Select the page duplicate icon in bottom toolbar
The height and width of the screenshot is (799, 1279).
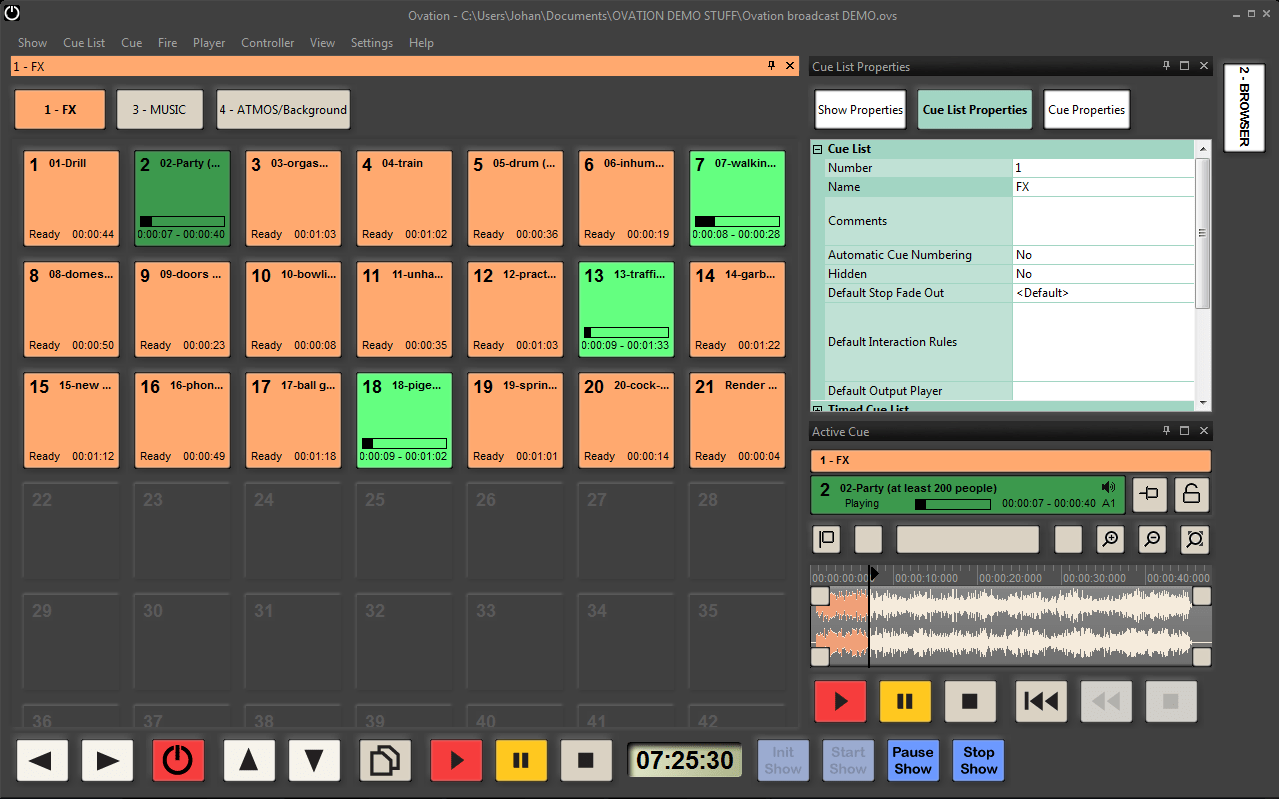(x=385, y=760)
